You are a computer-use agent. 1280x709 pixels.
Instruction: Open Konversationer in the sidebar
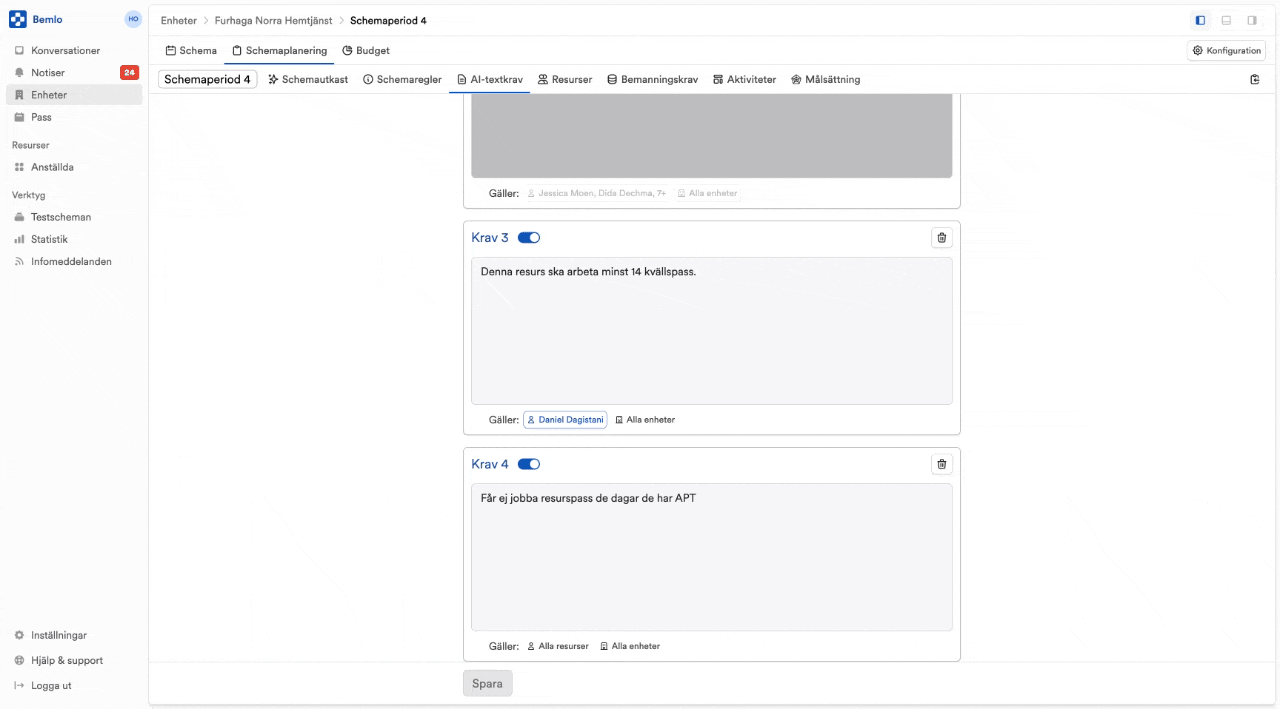pos(74,50)
